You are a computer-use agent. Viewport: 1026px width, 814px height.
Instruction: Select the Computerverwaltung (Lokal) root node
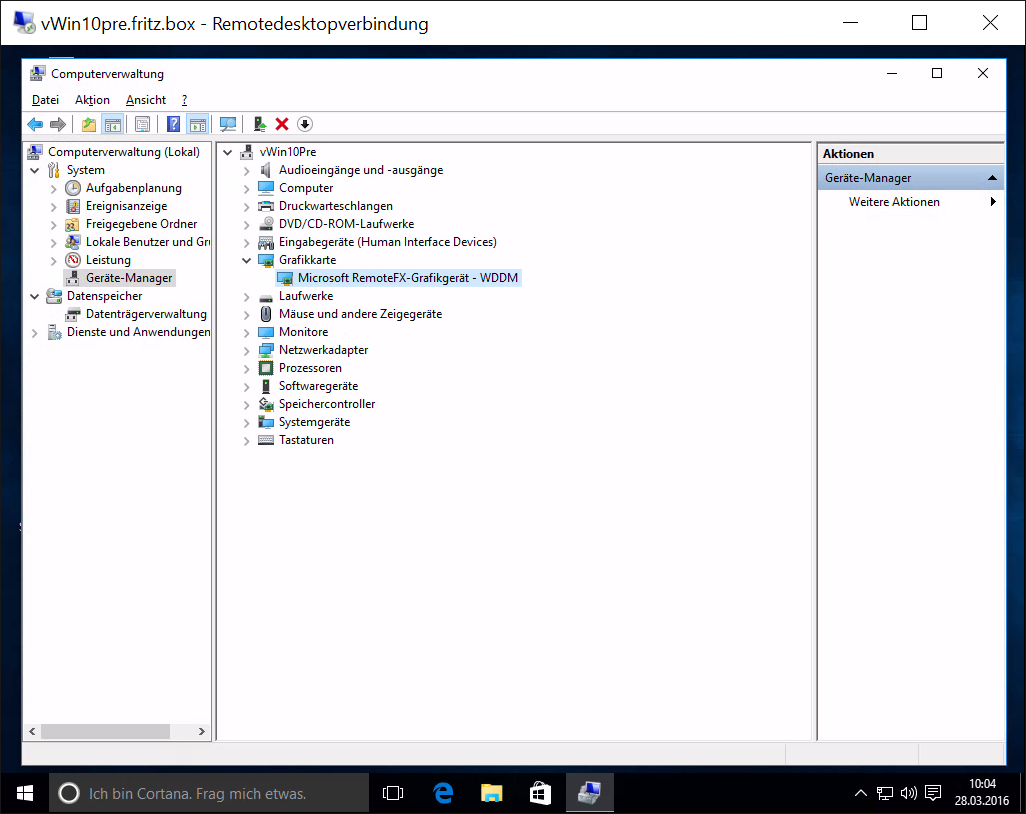click(124, 152)
